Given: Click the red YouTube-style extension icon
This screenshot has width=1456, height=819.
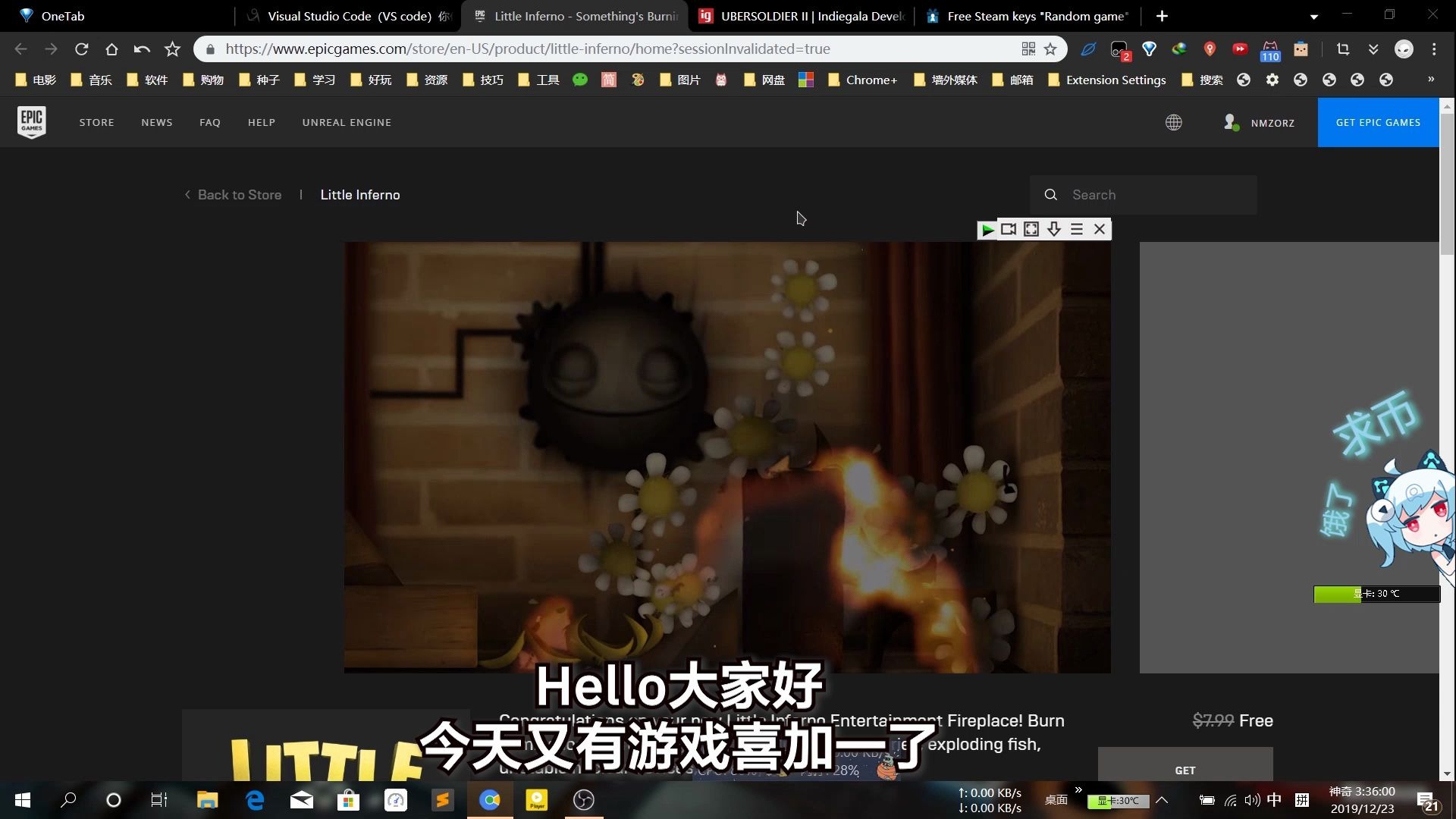Looking at the screenshot, I should click(1240, 49).
